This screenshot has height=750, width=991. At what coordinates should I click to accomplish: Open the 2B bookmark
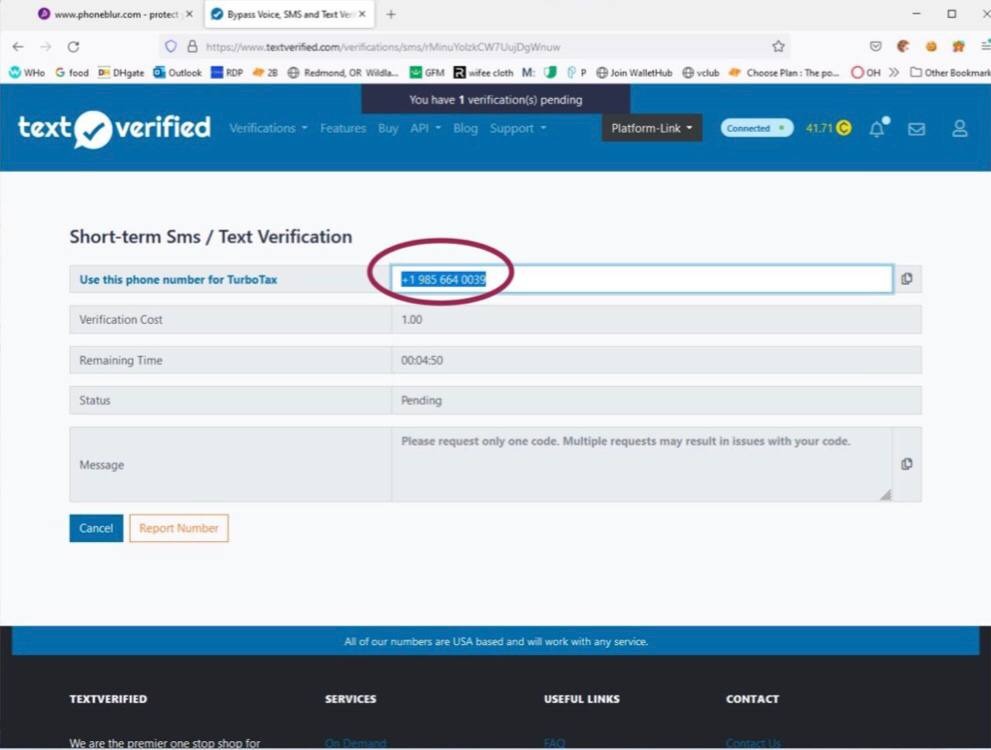click(x=265, y=73)
